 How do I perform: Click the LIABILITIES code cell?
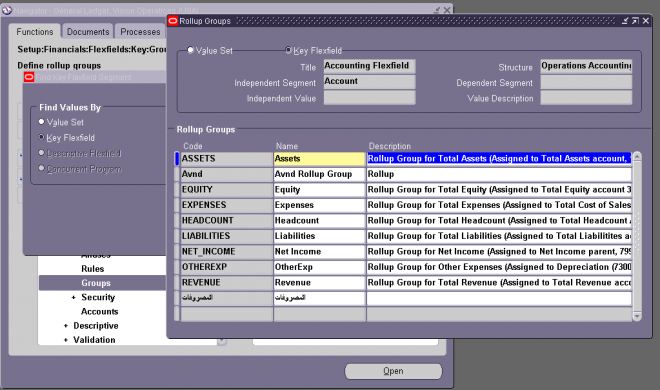point(226,236)
